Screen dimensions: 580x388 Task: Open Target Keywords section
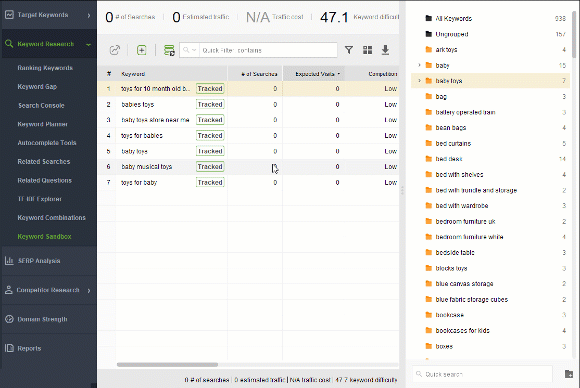tap(48, 15)
